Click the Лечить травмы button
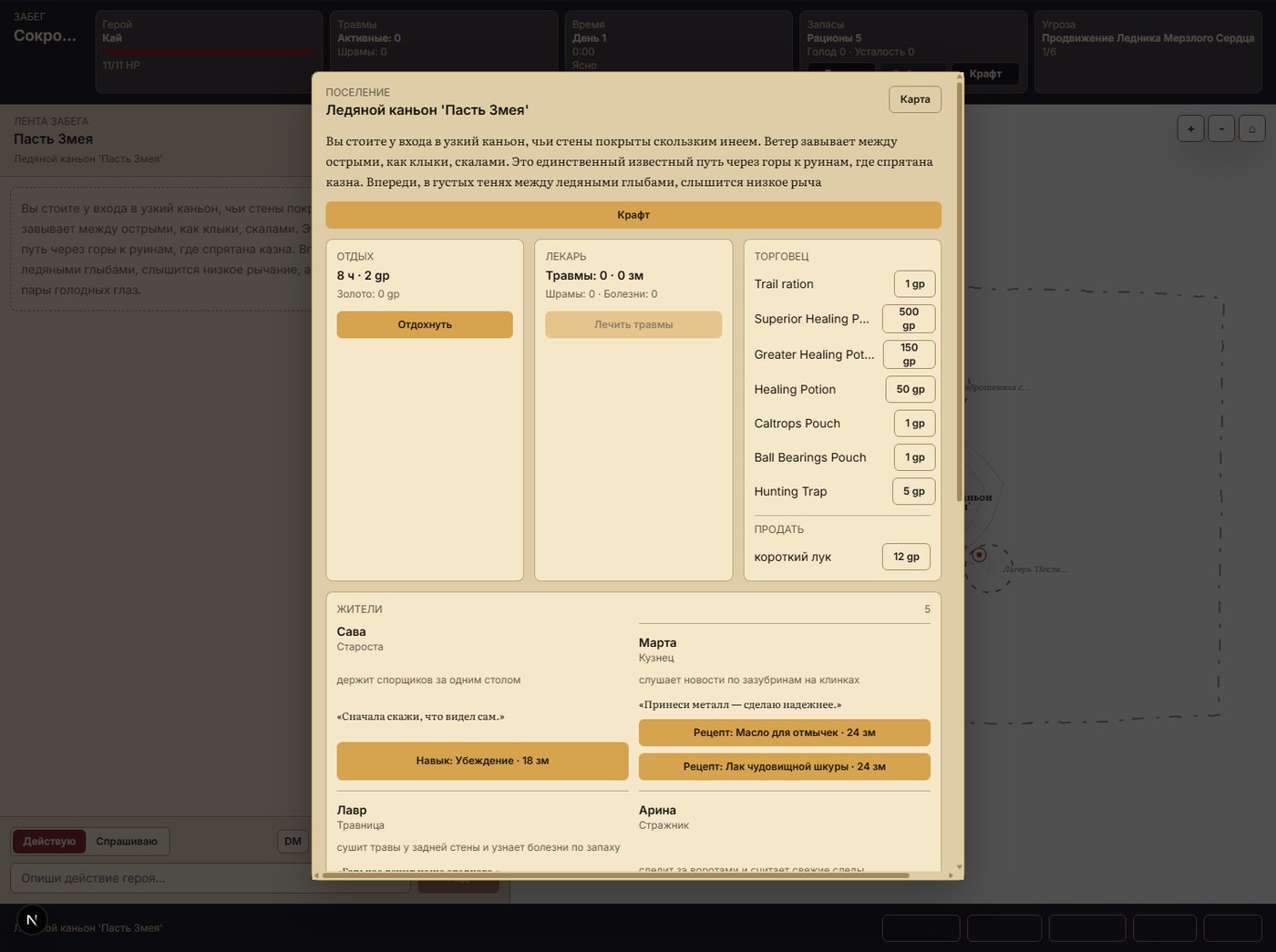Viewport: 1276px width, 952px height. coord(633,324)
